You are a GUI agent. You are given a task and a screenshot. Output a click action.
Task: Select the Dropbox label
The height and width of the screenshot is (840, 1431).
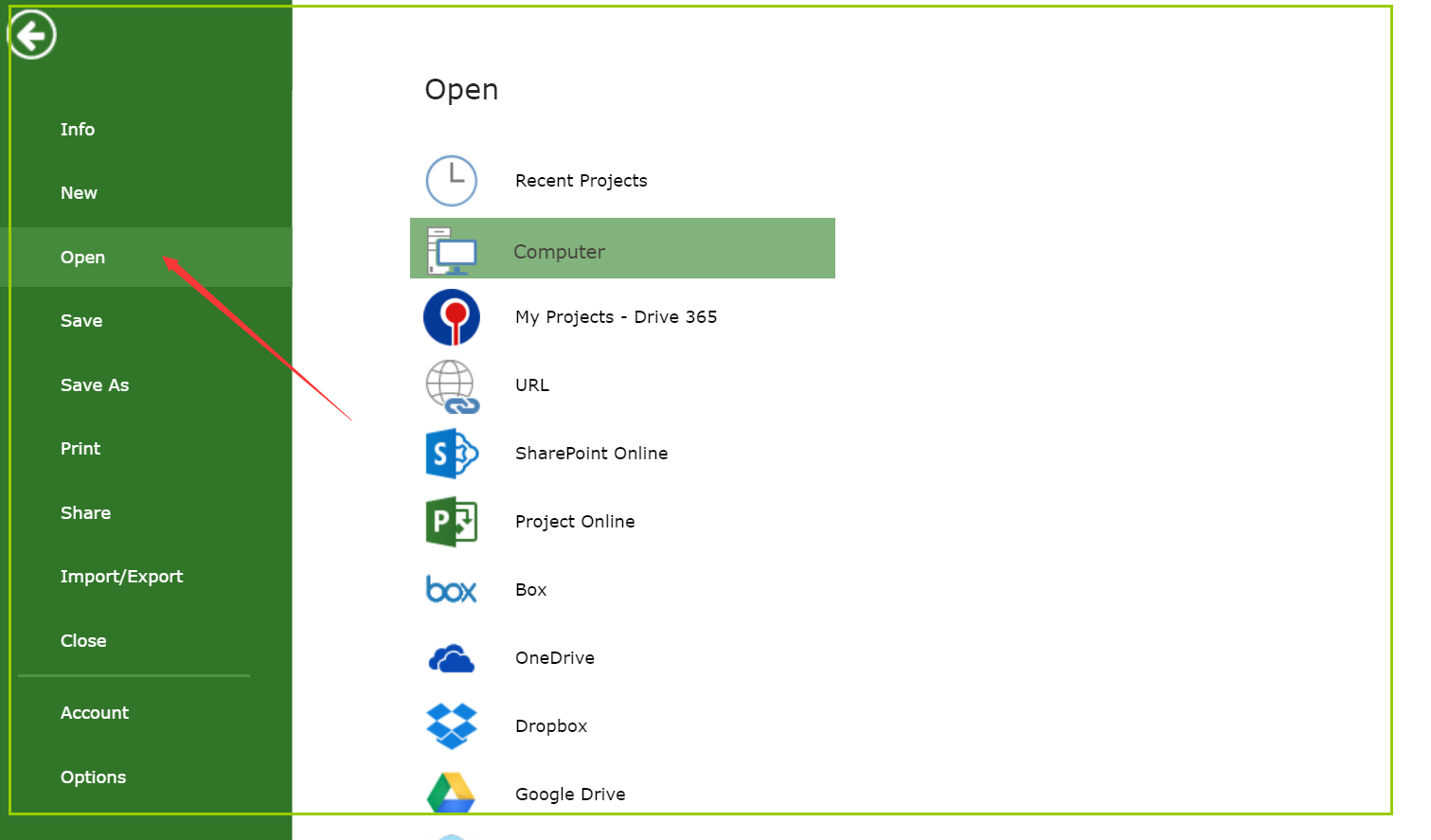[551, 726]
